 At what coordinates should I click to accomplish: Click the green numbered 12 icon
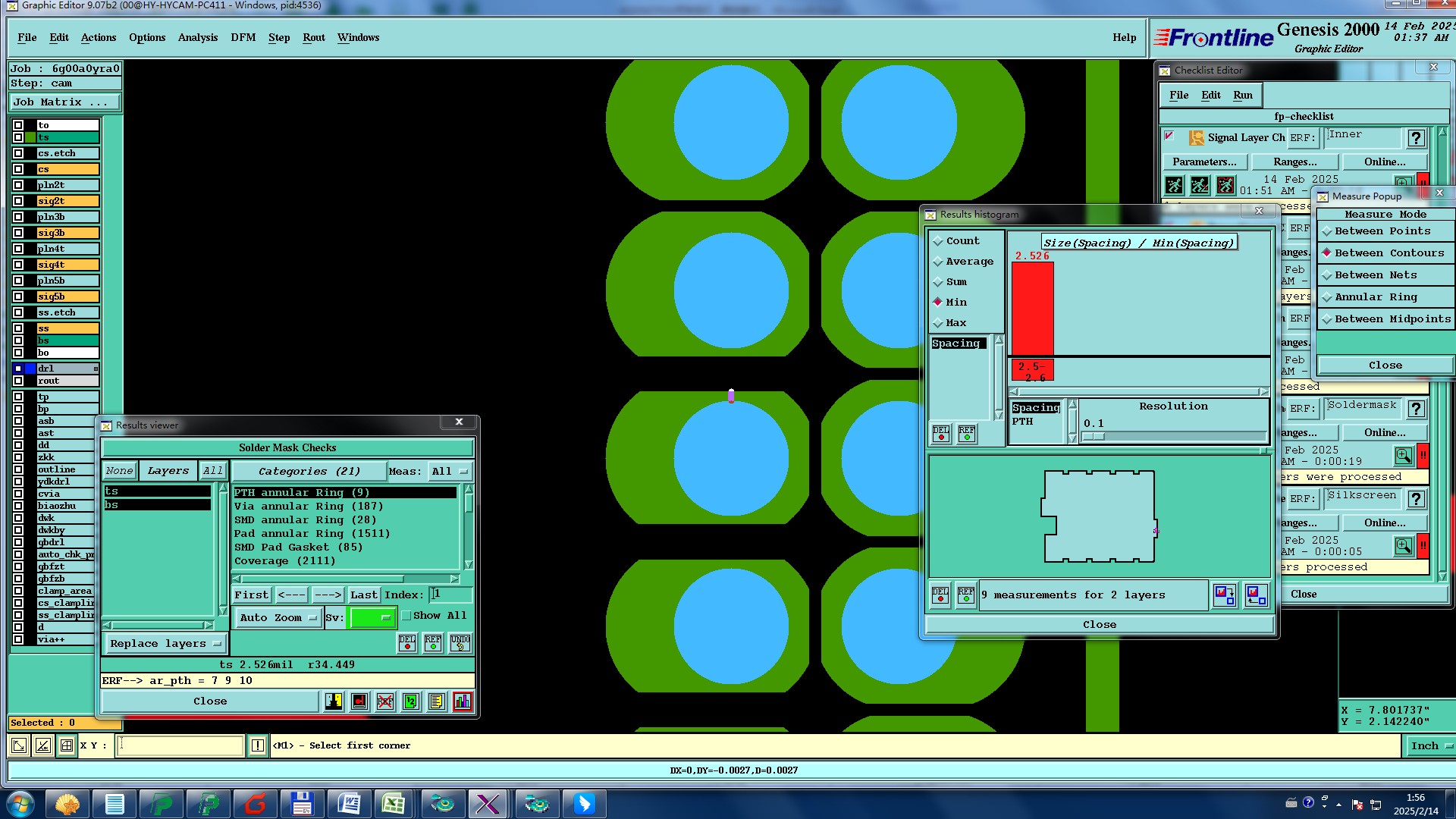pyautogui.click(x=410, y=701)
